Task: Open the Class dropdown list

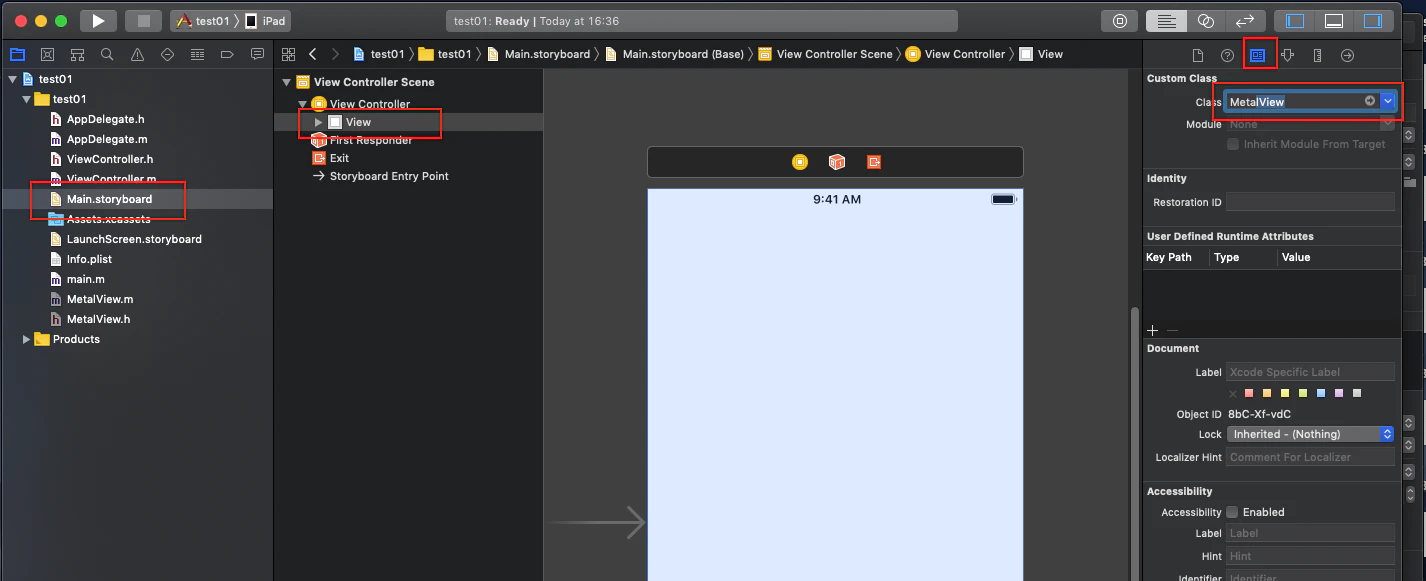Action: point(1388,101)
